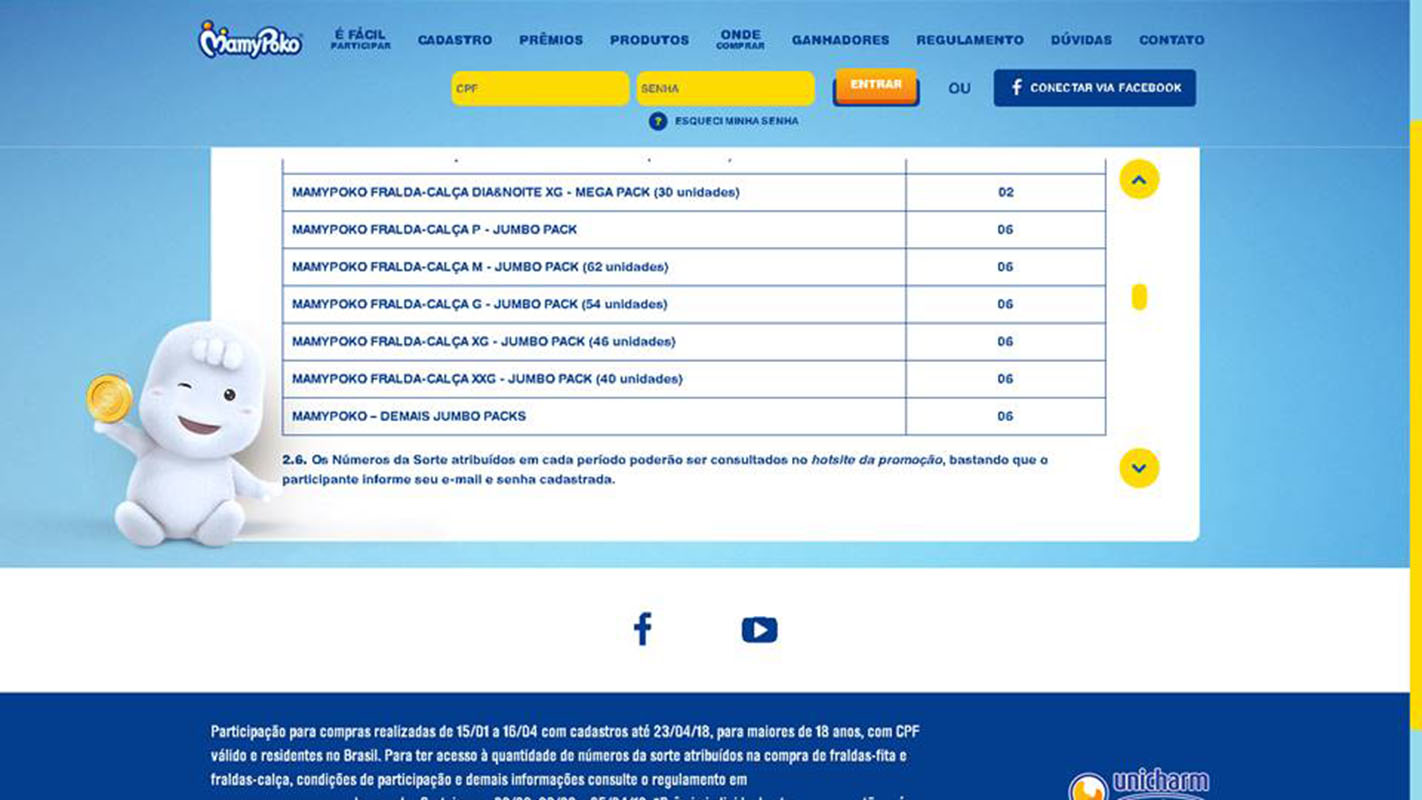Focus the CPF input field
Image resolution: width=1422 pixels, height=800 pixels.
(x=540, y=88)
